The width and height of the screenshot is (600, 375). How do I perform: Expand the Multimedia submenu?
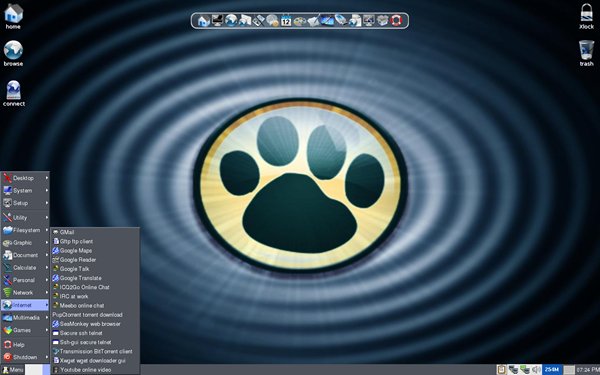pos(25,318)
